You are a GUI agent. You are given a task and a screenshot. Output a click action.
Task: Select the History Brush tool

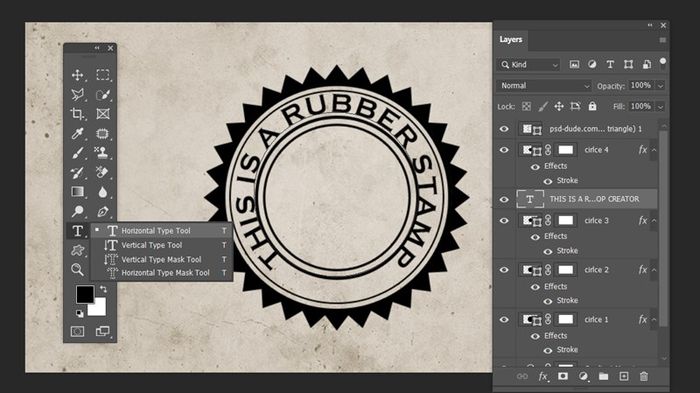pos(77,172)
